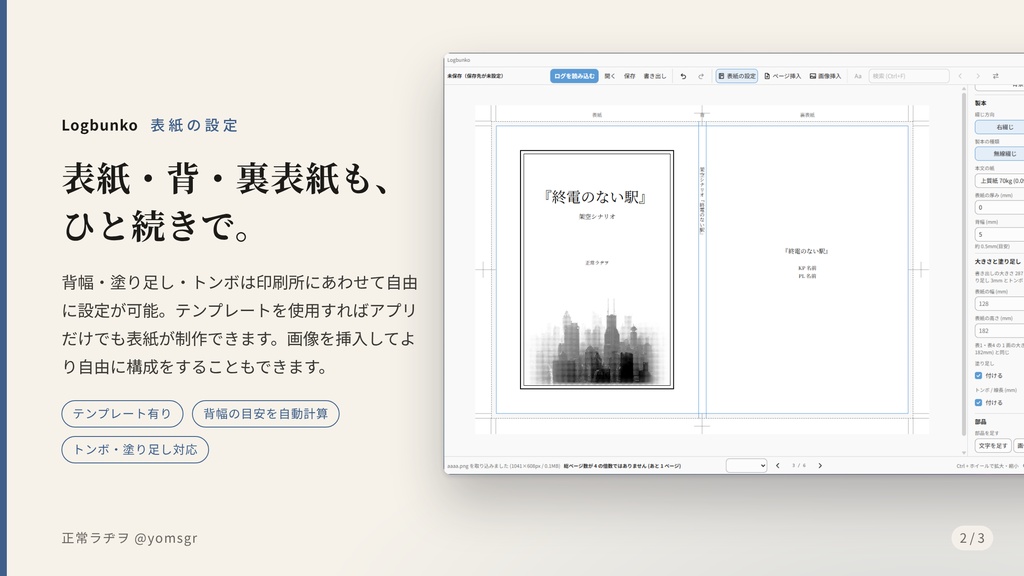Click the city skyline cover image

[597, 343]
